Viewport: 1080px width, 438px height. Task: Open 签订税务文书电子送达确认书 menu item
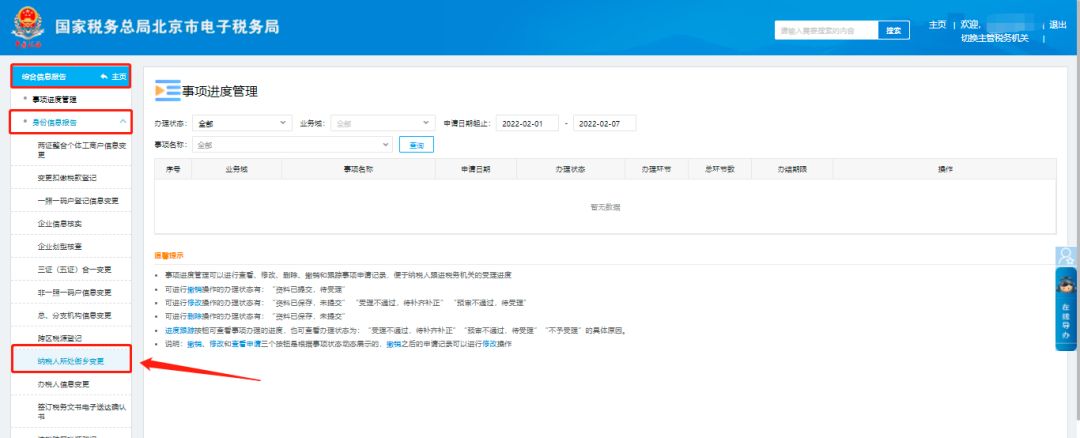(x=81, y=412)
